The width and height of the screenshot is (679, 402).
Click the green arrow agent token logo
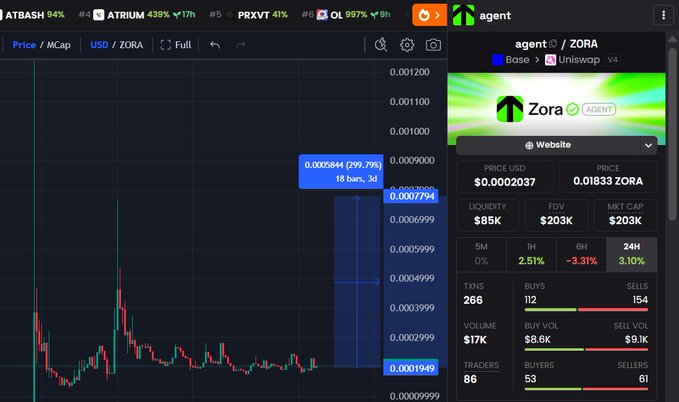click(463, 15)
